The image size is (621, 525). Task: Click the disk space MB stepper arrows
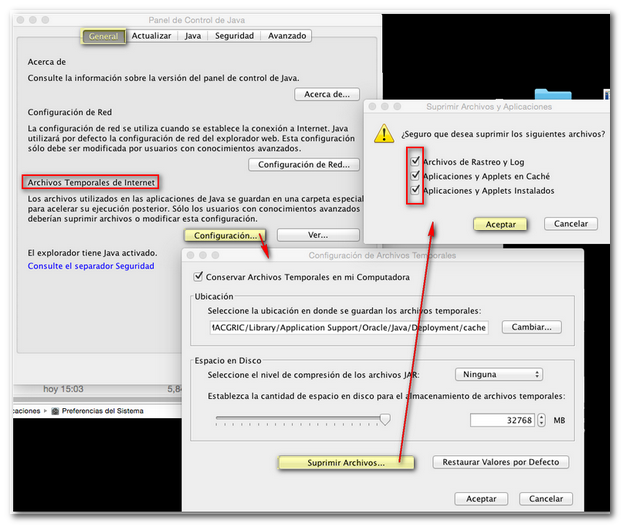tap(541, 420)
